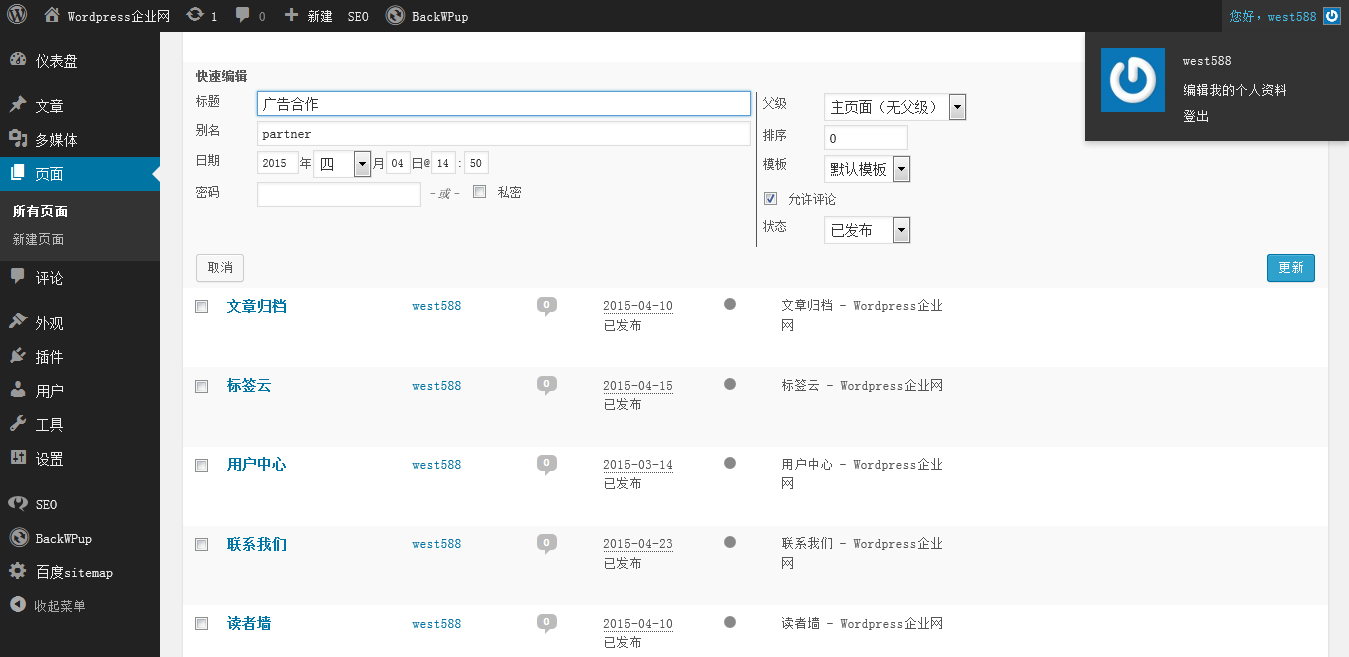Open 外观 appearance menu in sidebar
The height and width of the screenshot is (657, 1349).
pyautogui.click(x=50, y=323)
